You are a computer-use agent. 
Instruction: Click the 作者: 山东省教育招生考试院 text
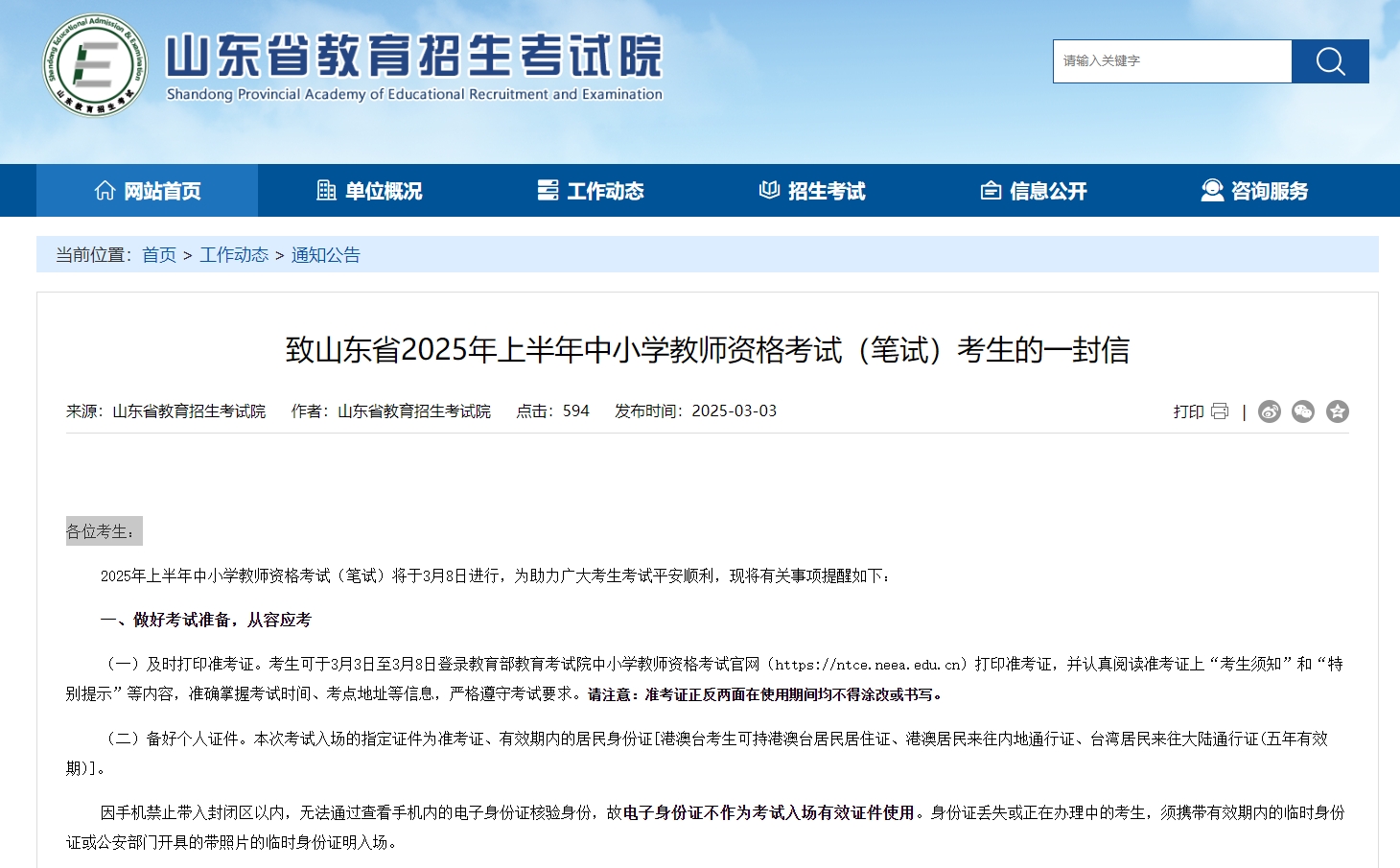[x=391, y=411]
